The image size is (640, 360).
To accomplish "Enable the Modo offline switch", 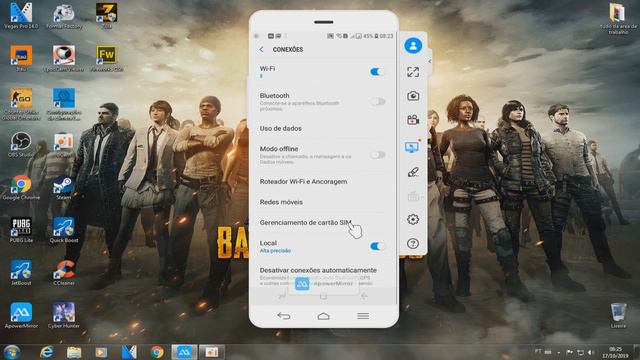I will 378,155.
